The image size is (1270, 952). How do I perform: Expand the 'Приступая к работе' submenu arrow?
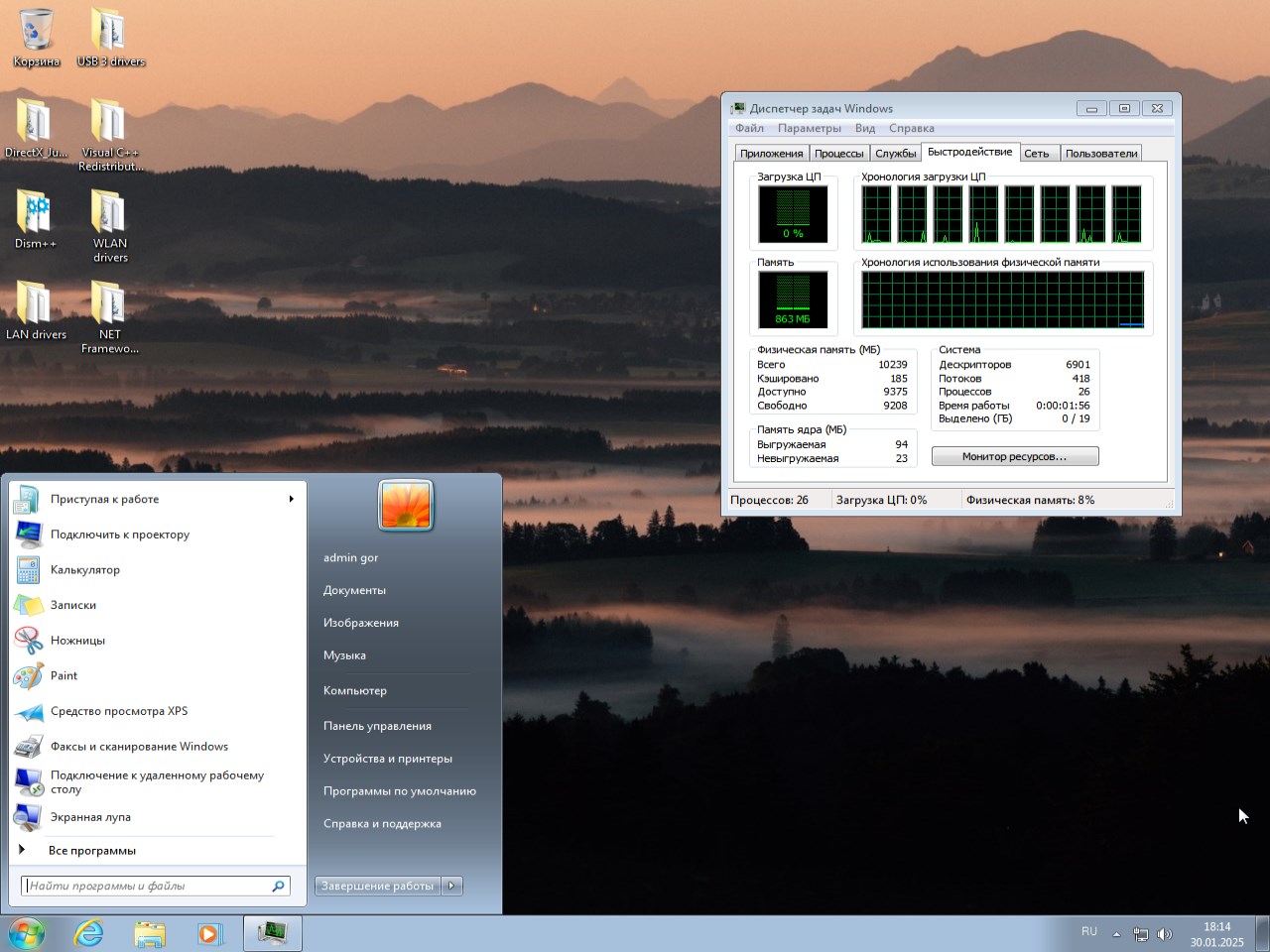(x=291, y=499)
